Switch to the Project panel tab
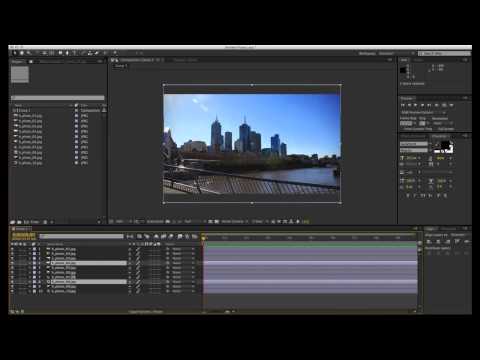This screenshot has height=360, width=480. [x=18, y=61]
